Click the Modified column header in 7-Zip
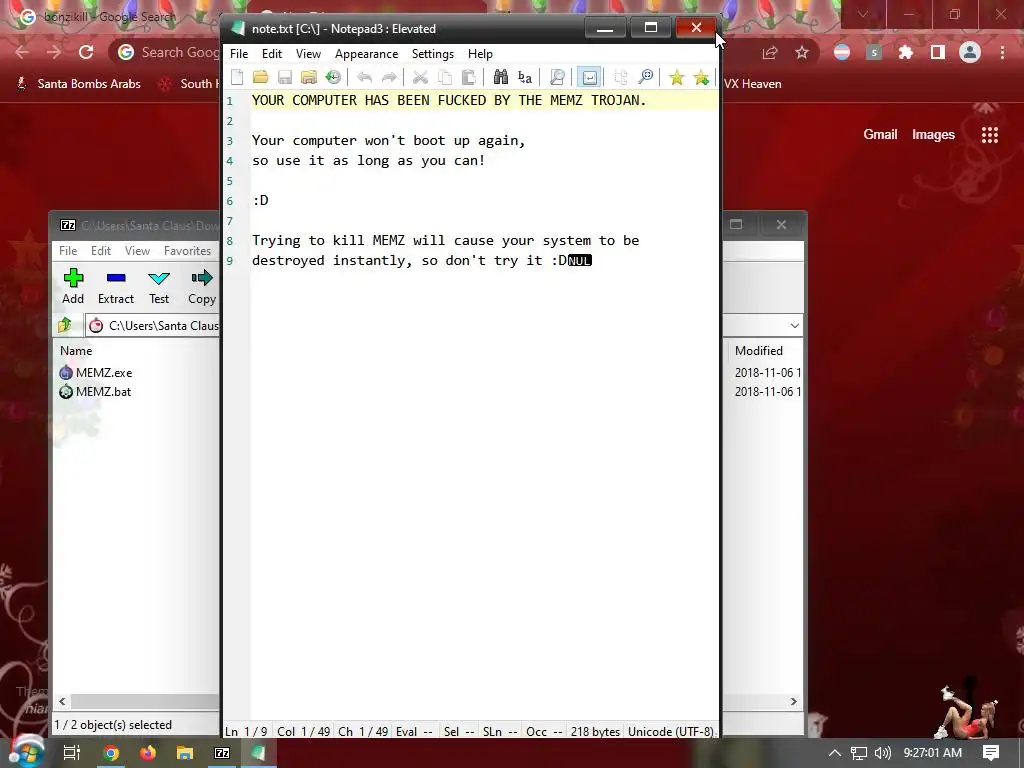The height and width of the screenshot is (768, 1024). (x=759, y=351)
